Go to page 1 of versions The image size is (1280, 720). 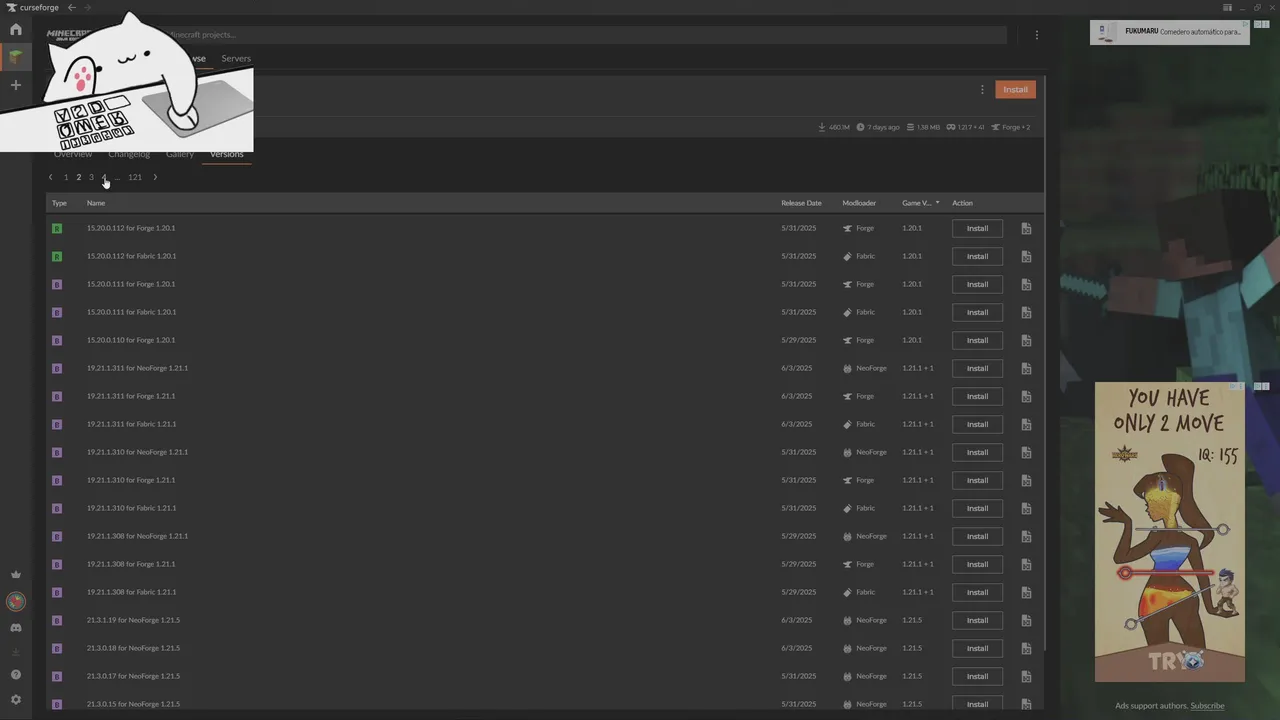click(66, 177)
